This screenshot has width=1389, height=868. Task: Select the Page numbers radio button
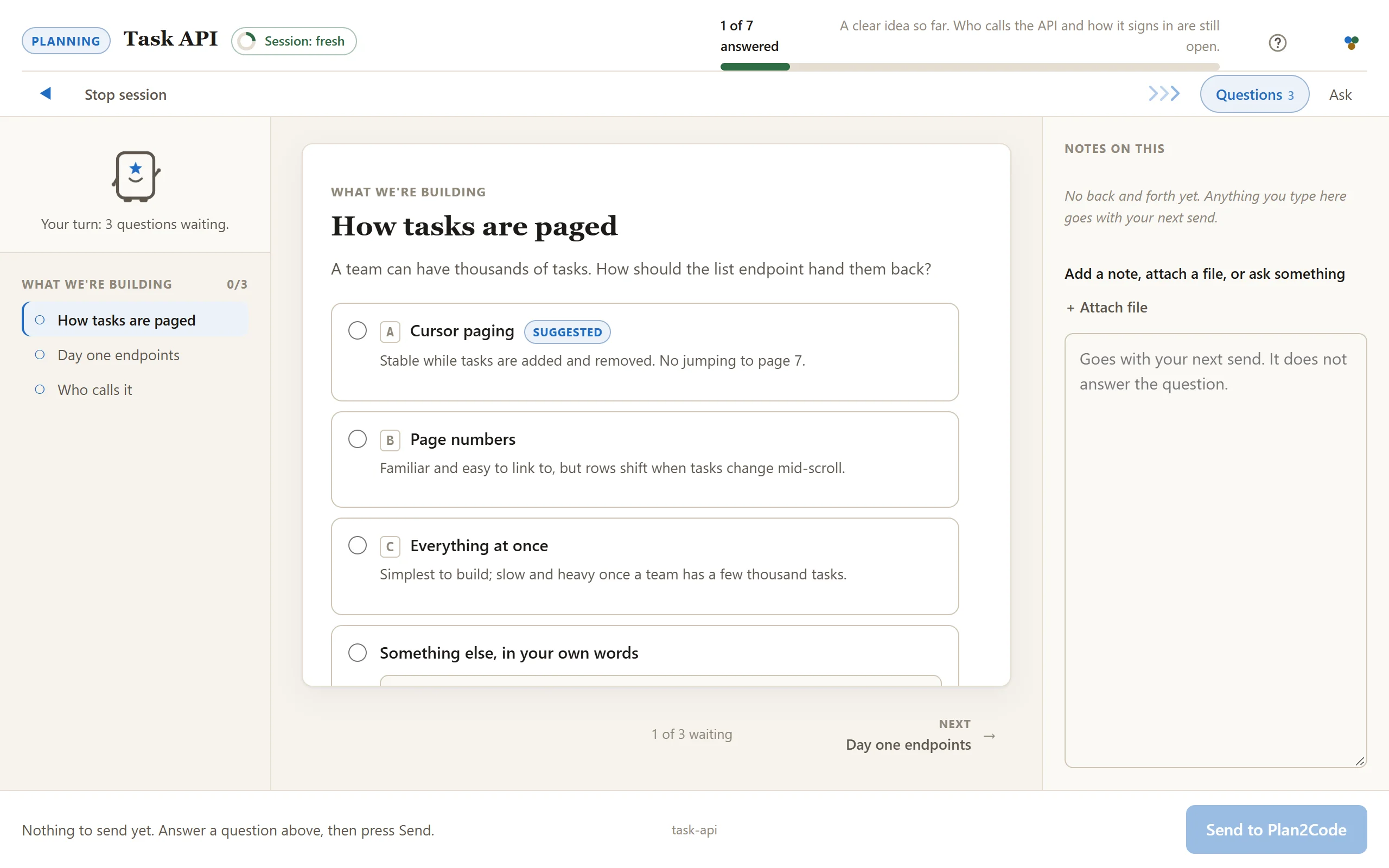(x=358, y=439)
